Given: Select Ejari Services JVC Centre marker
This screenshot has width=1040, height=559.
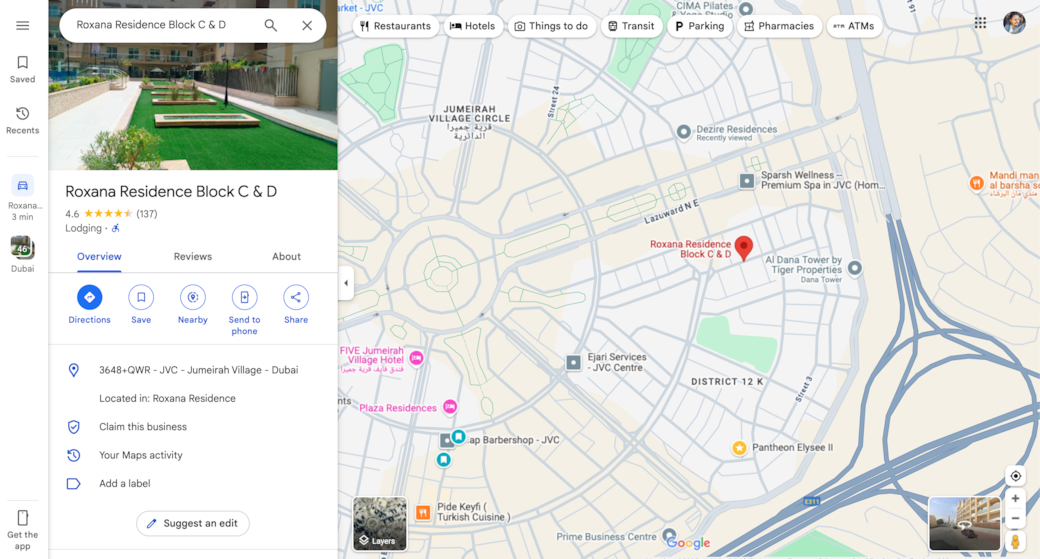Looking at the screenshot, I should 574,362.
